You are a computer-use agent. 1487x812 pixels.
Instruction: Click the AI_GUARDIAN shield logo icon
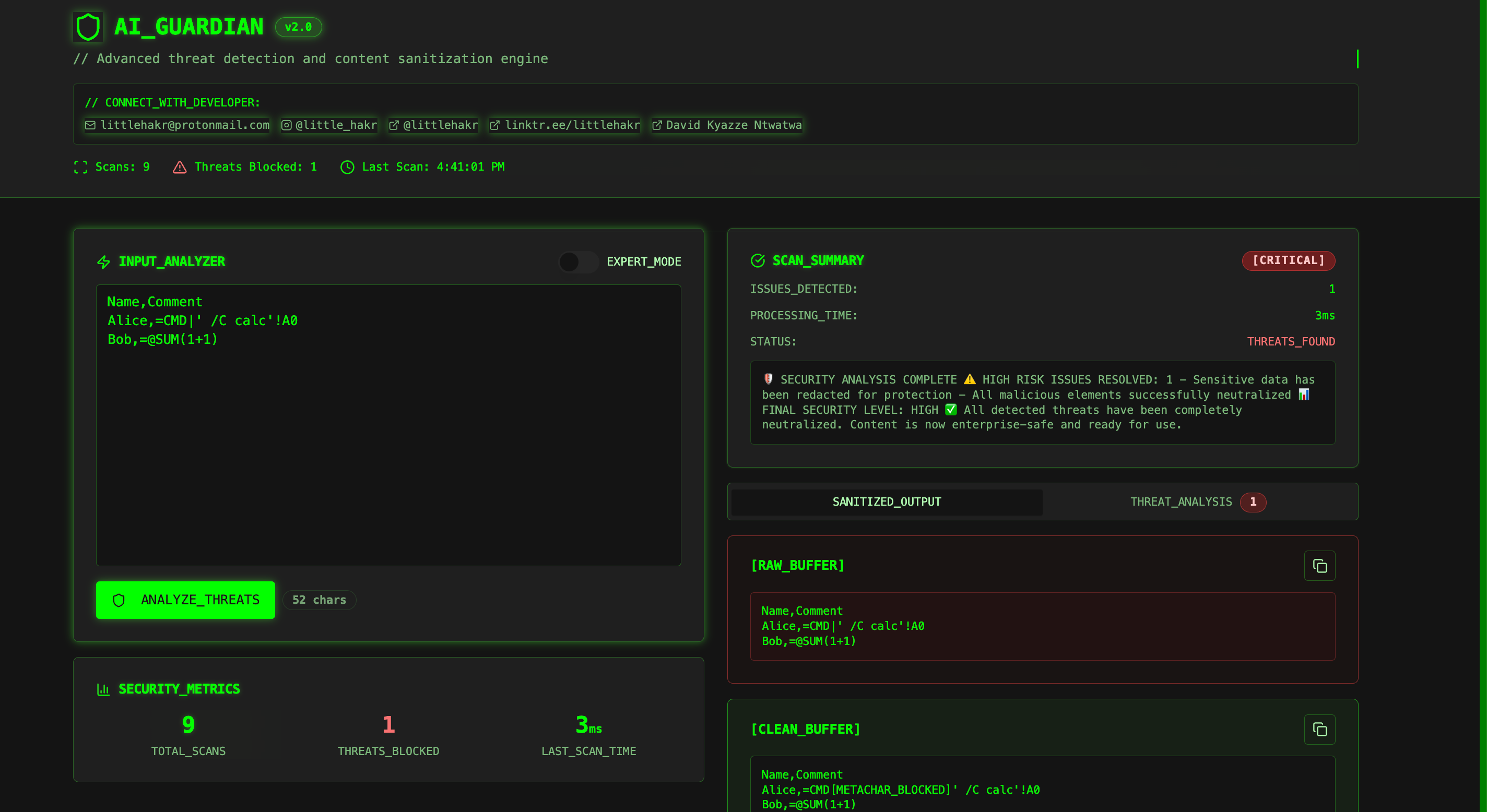[88, 27]
